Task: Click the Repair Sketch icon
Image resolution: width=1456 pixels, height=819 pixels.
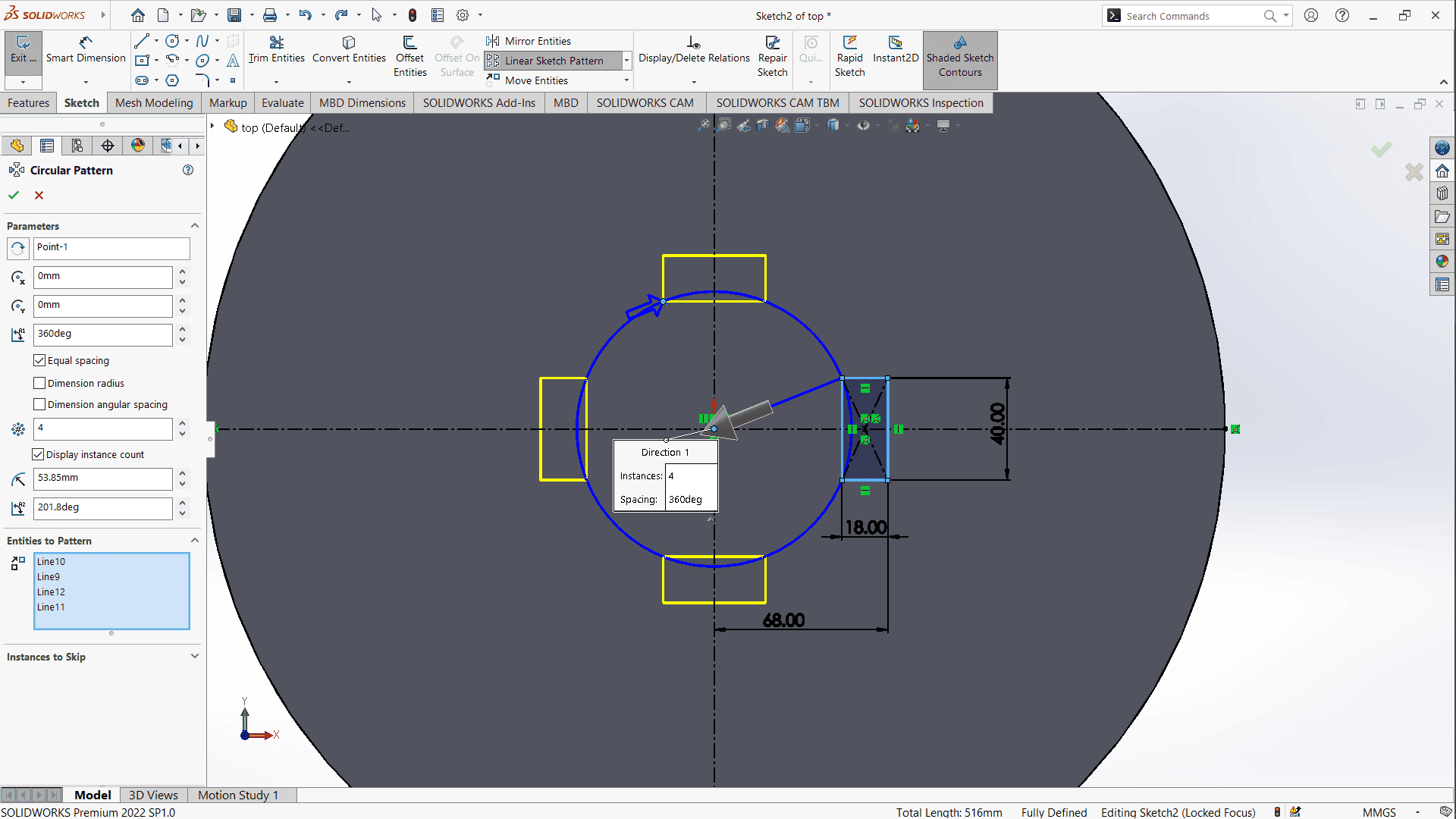Action: [x=773, y=42]
